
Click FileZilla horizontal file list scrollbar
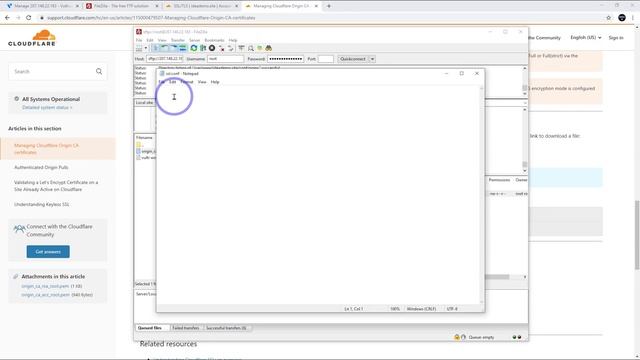point(497,277)
